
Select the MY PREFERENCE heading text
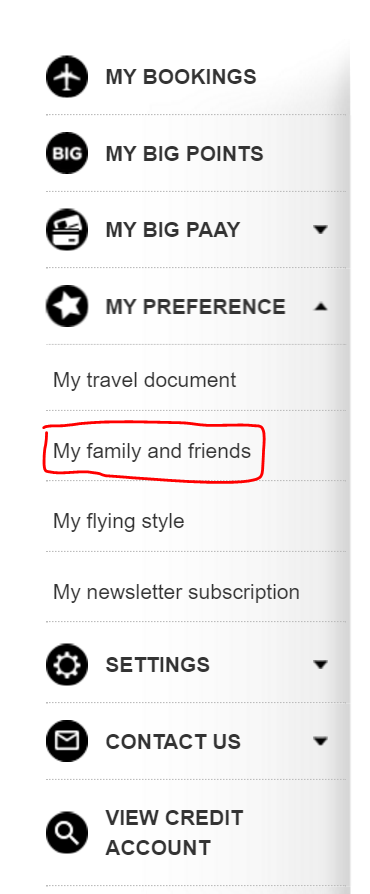(196, 306)
